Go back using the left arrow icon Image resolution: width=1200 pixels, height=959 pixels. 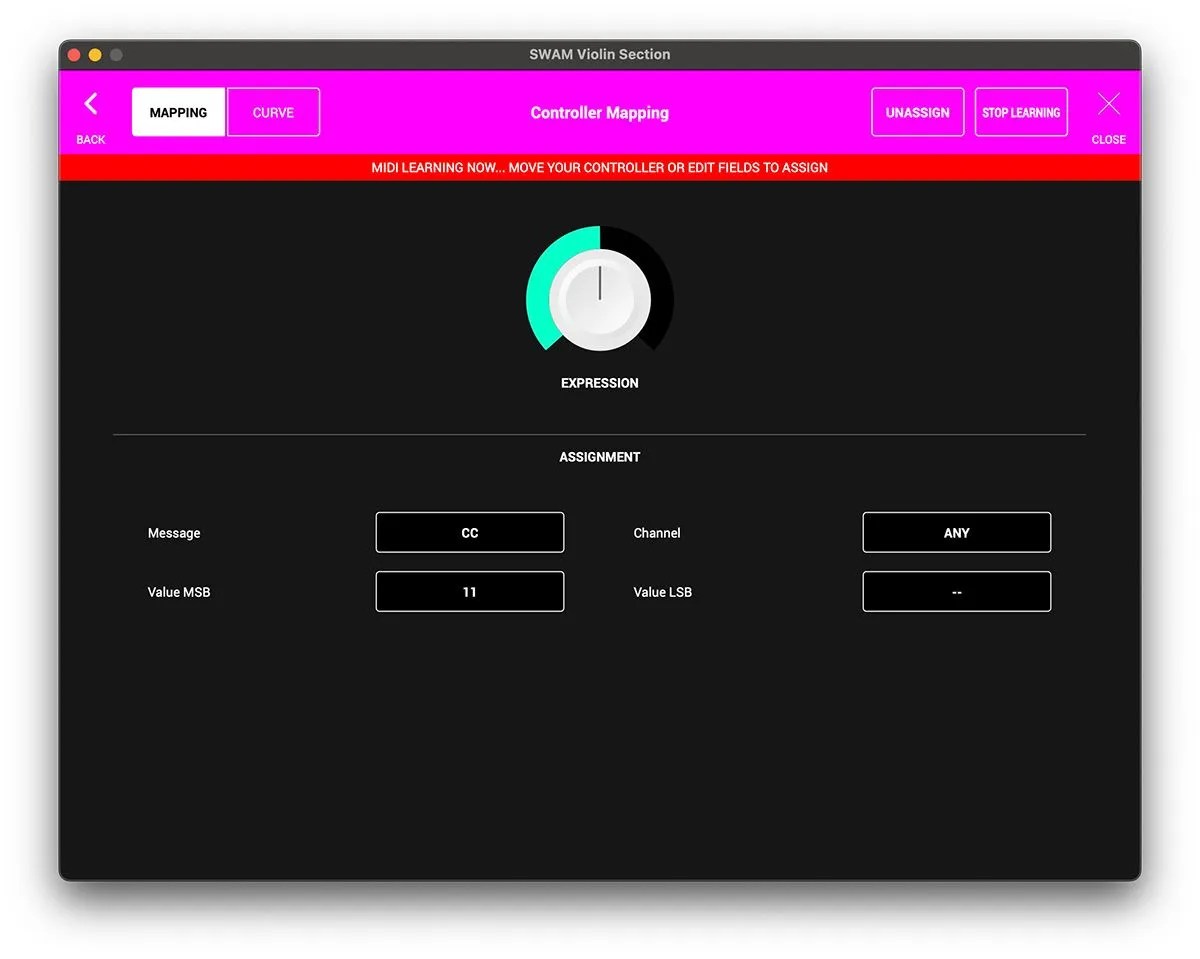coord(91,104)
